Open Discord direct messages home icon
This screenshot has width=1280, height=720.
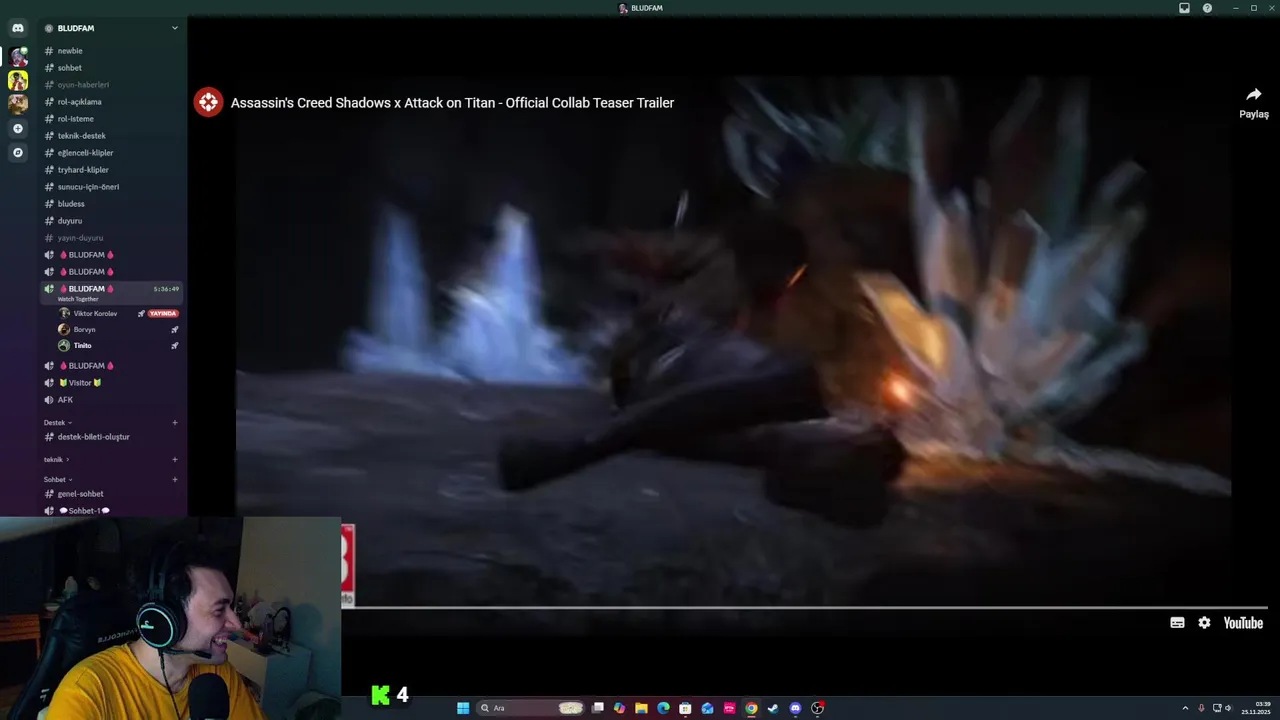point(18,28)
